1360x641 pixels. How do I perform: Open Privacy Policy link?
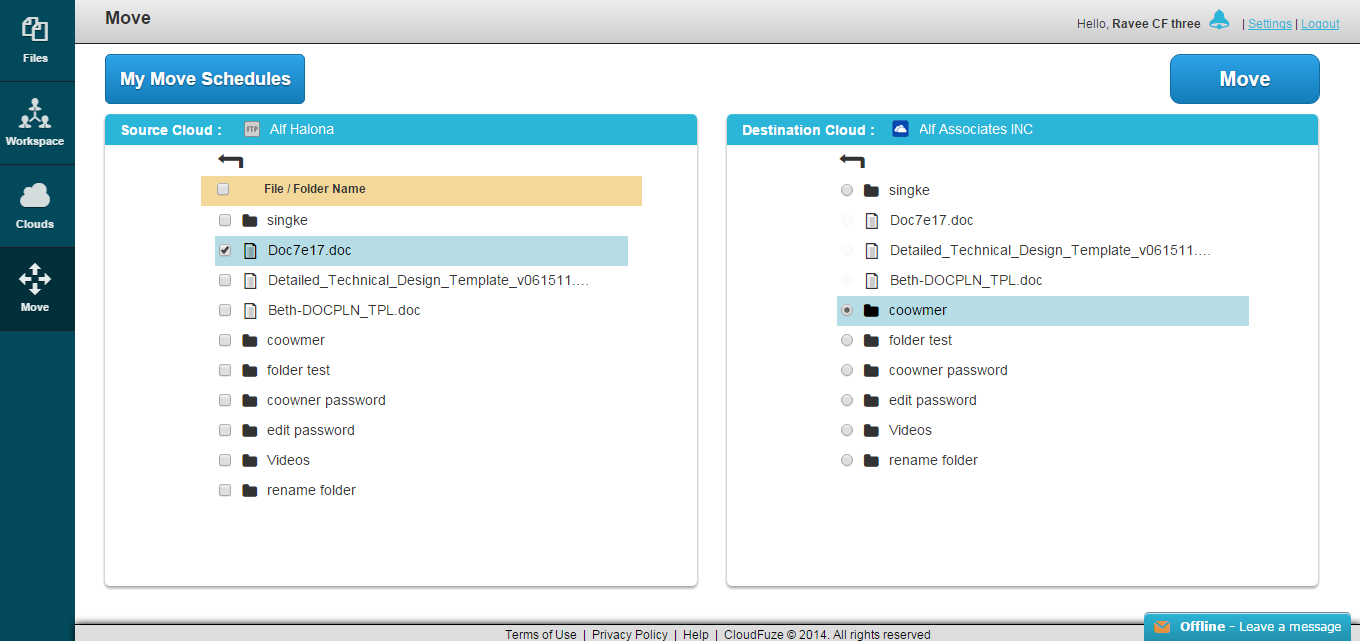click(630, 635)
